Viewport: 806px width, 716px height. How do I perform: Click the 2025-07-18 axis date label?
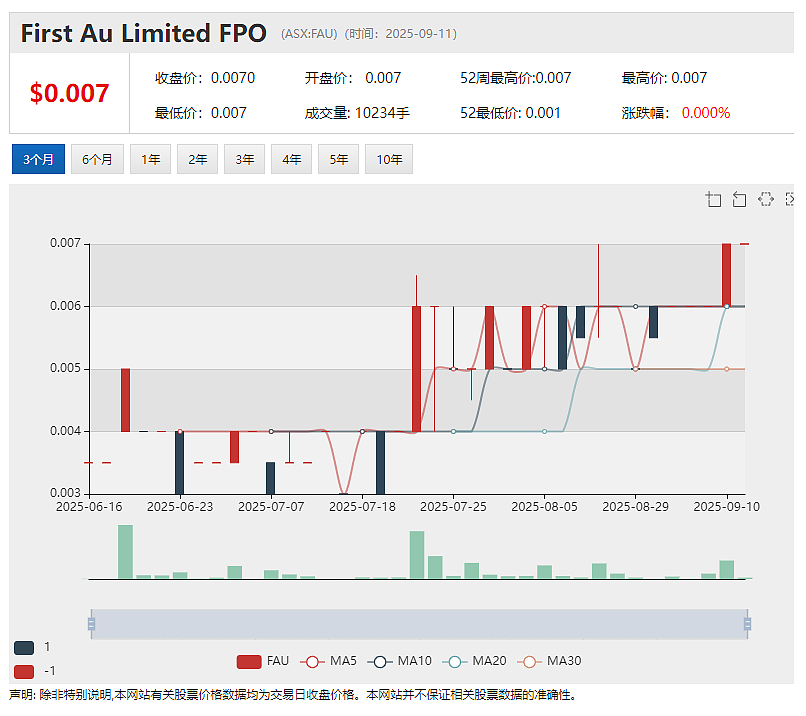click(x=362, y=507)
